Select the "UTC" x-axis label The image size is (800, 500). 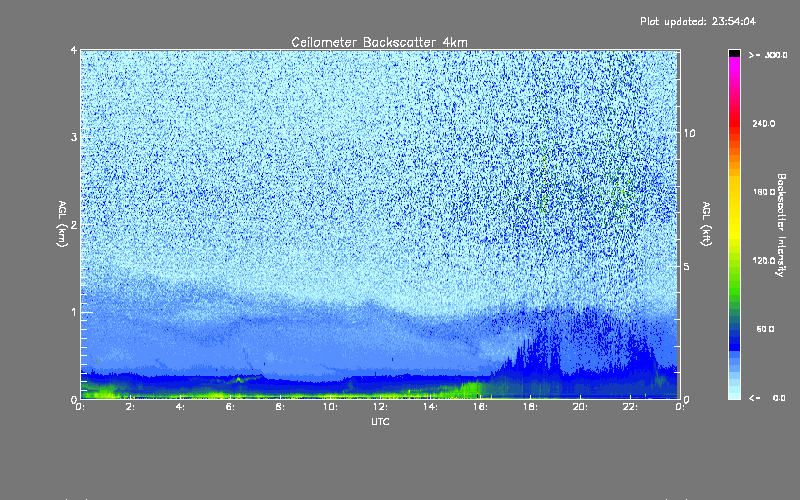point(380,421)
